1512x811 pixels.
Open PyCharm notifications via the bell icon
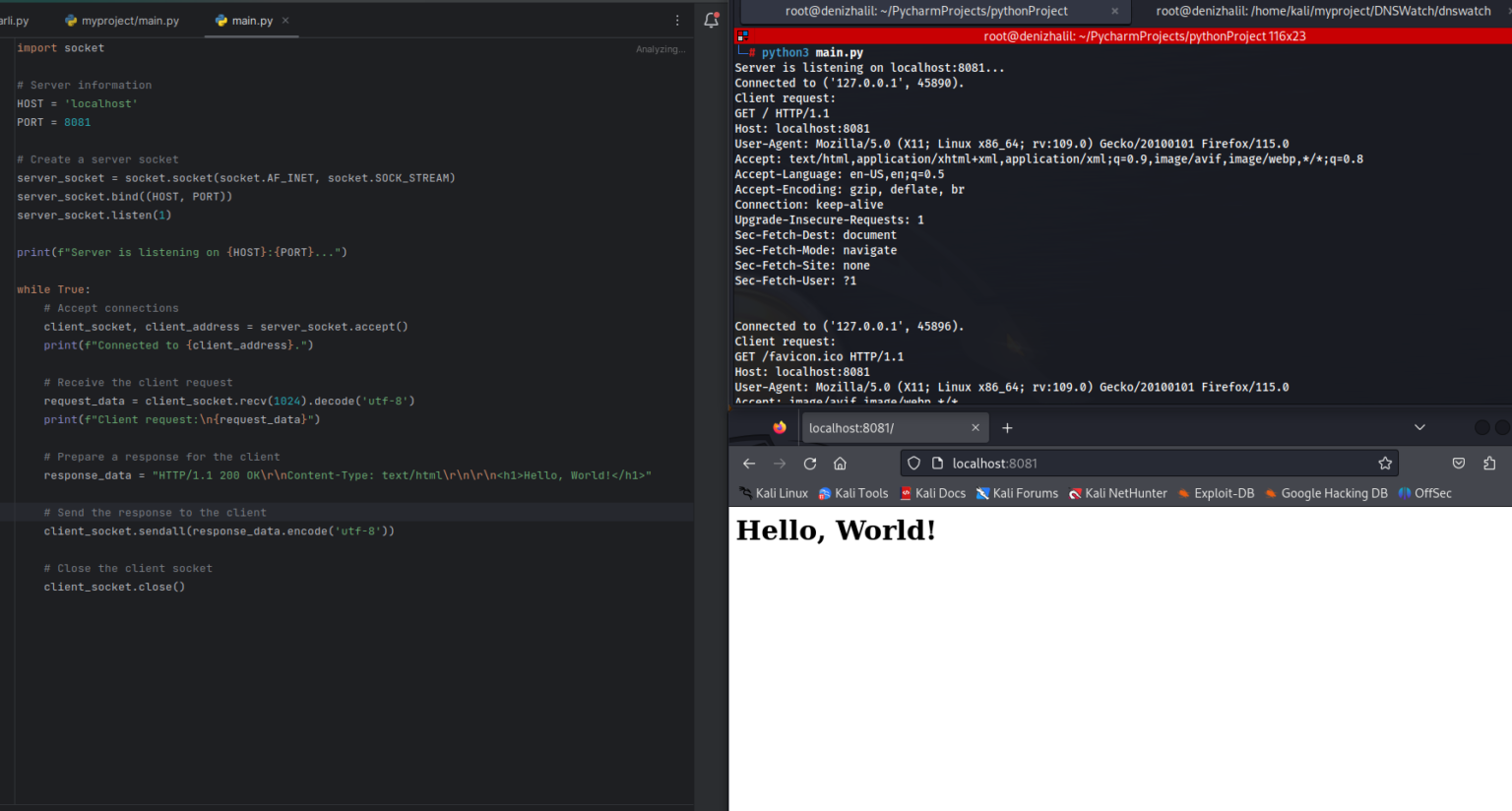point(711,20)
